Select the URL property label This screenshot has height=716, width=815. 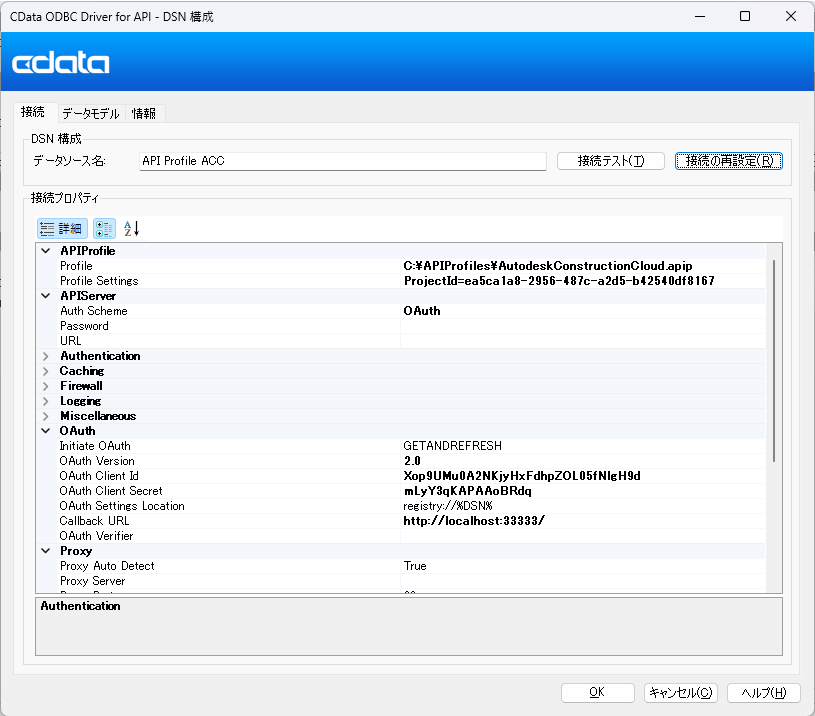click(x=71, y=341)
